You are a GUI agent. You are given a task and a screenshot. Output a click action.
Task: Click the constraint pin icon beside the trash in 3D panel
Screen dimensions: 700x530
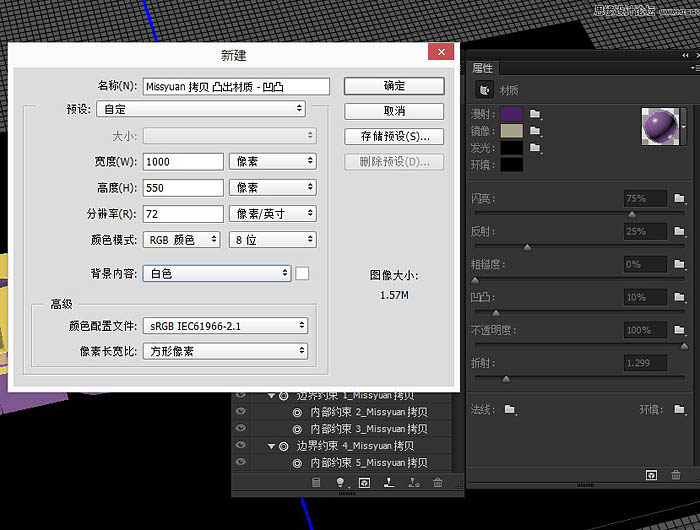point(414,482)
